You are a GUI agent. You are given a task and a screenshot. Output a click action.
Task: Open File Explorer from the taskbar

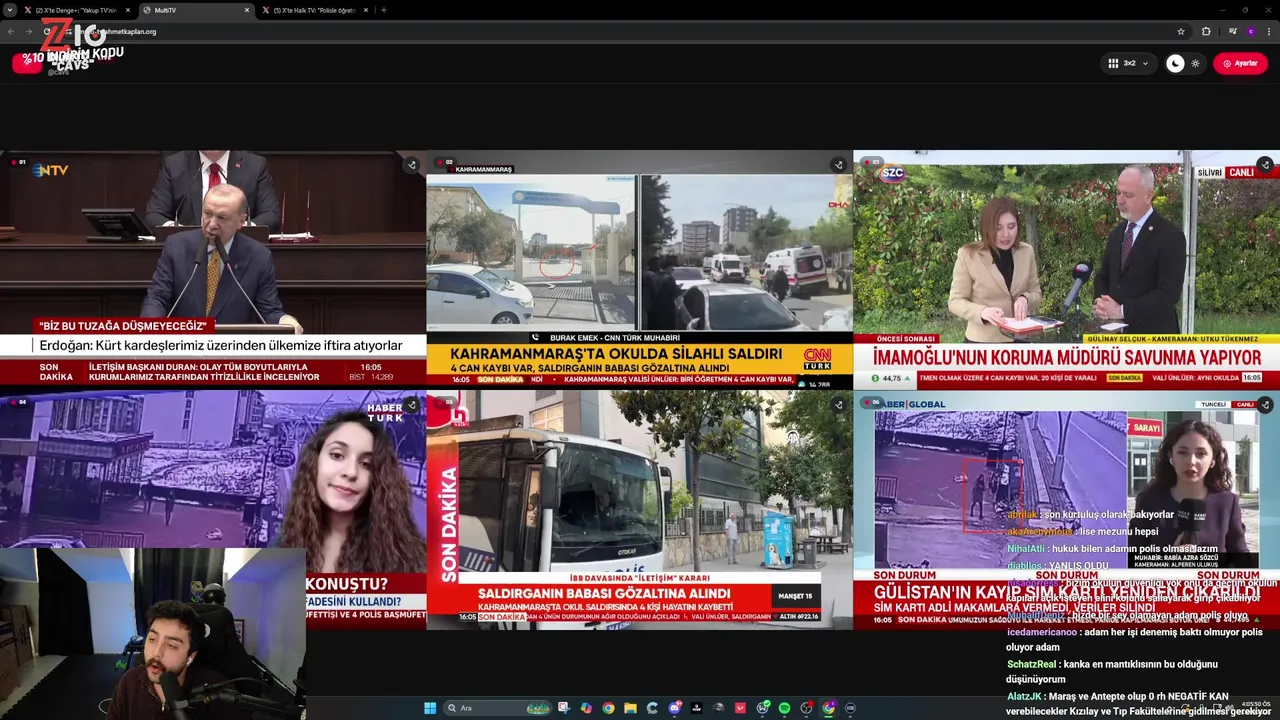tap(630, 708)
